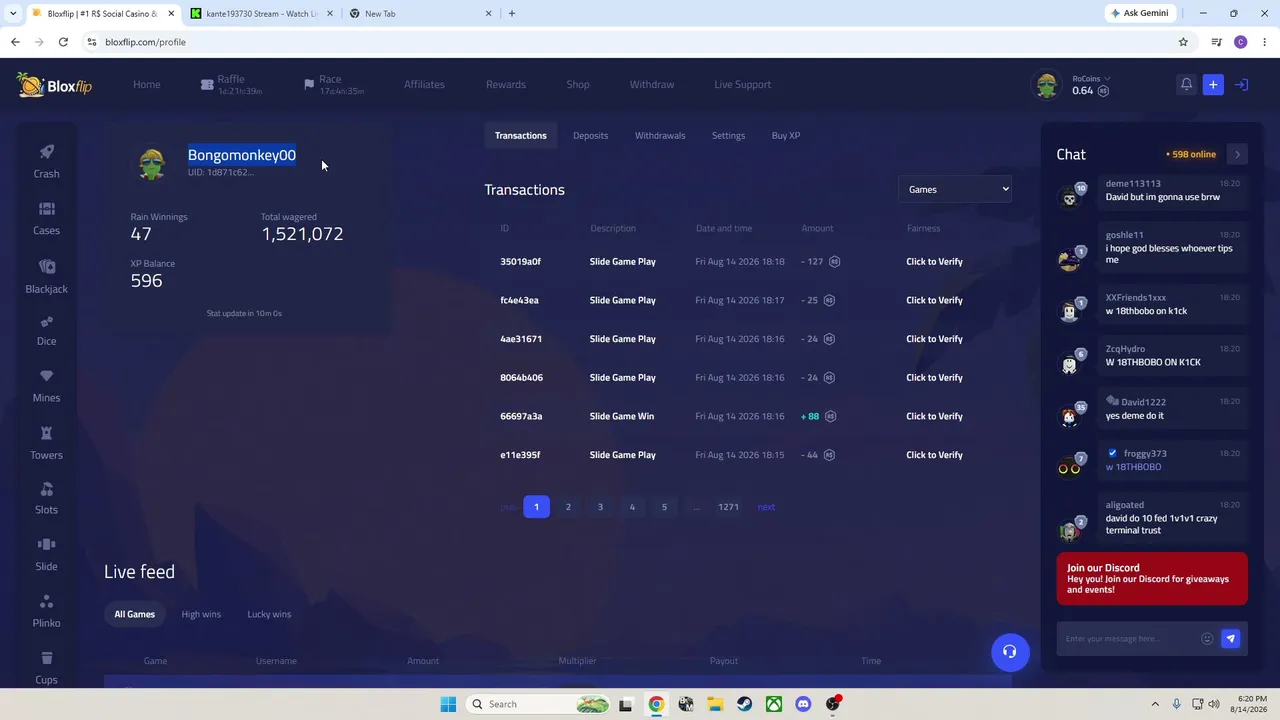This screenshot has height=720, width=1280.
Task: Show High wins in Live feed
Action: point(201,614)
